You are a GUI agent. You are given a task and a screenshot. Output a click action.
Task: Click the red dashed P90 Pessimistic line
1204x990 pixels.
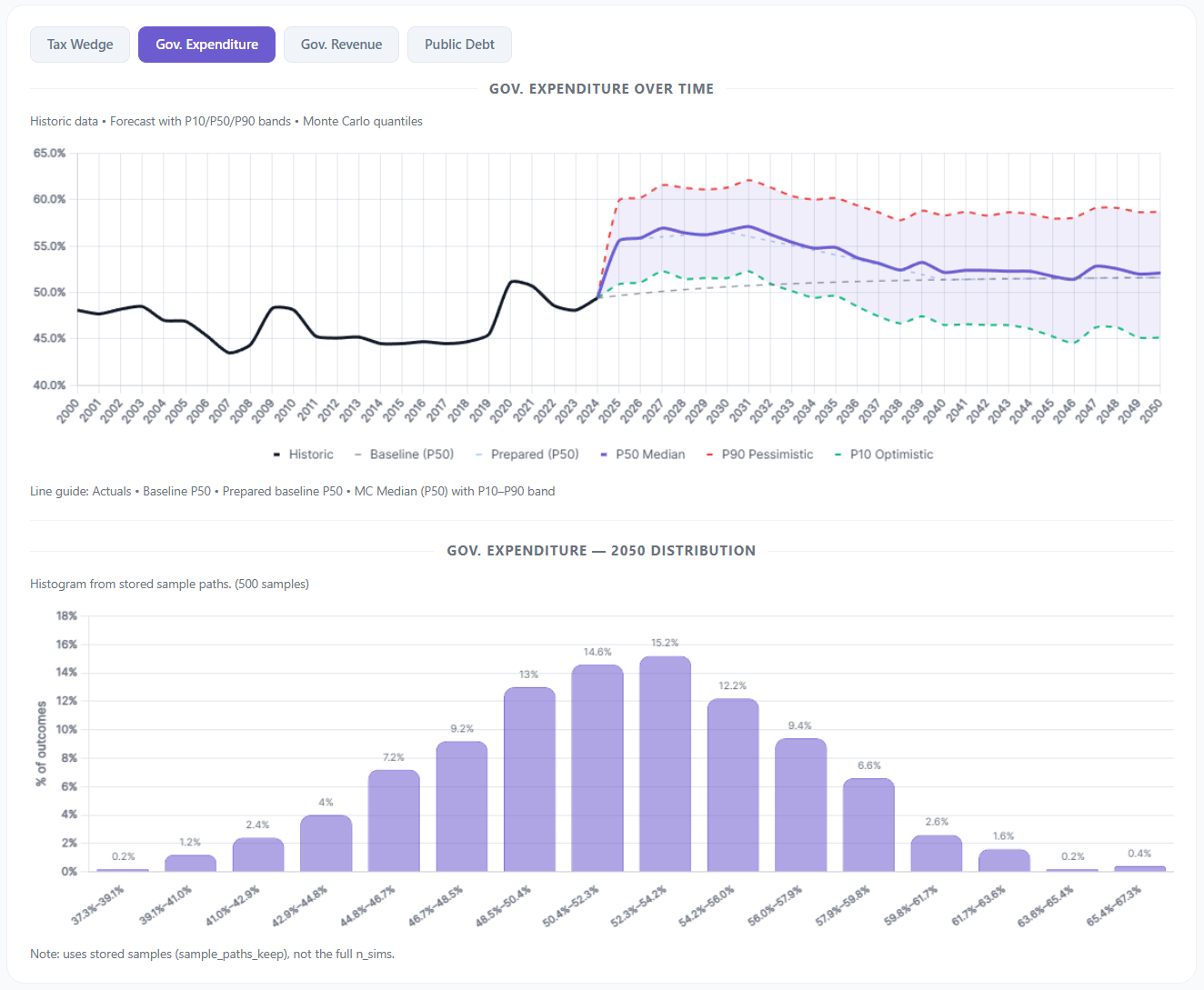[x=748, y=181]
